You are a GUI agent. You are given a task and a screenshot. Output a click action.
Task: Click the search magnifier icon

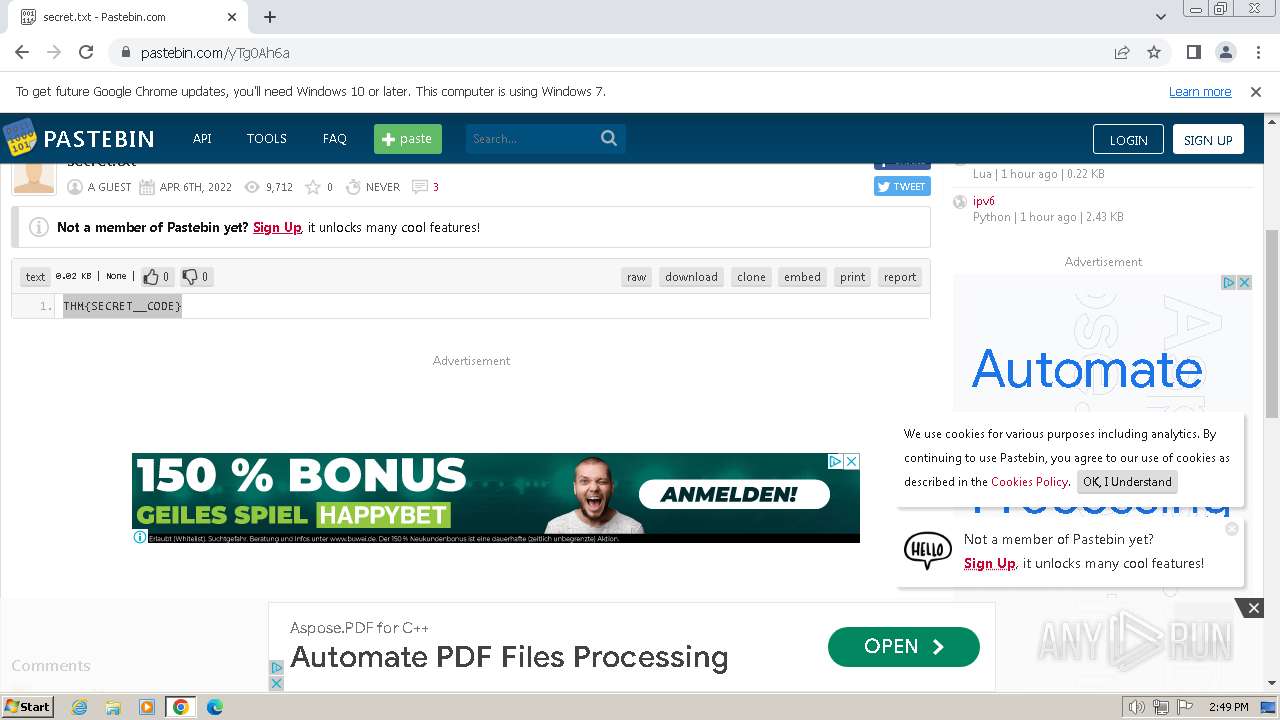609,138
